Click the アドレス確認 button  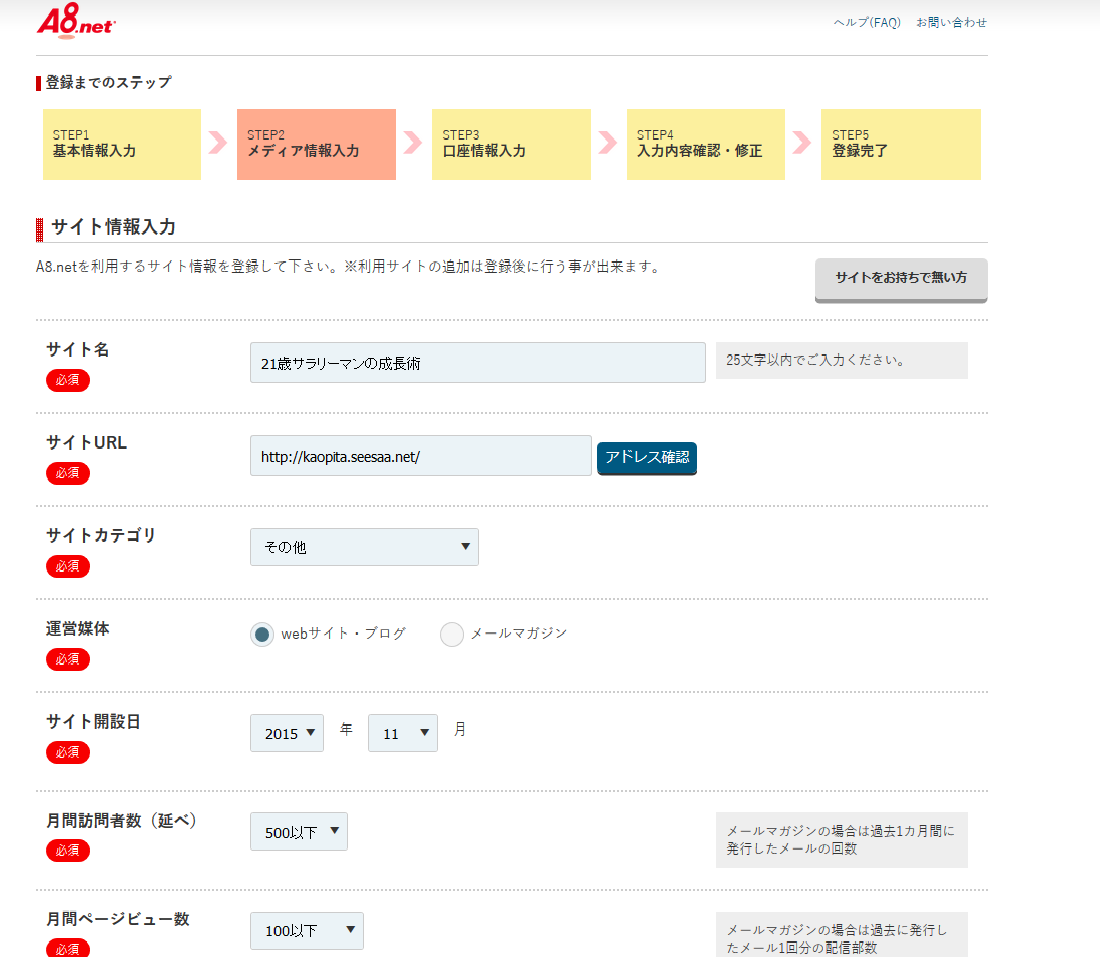[x=646, y=458]
